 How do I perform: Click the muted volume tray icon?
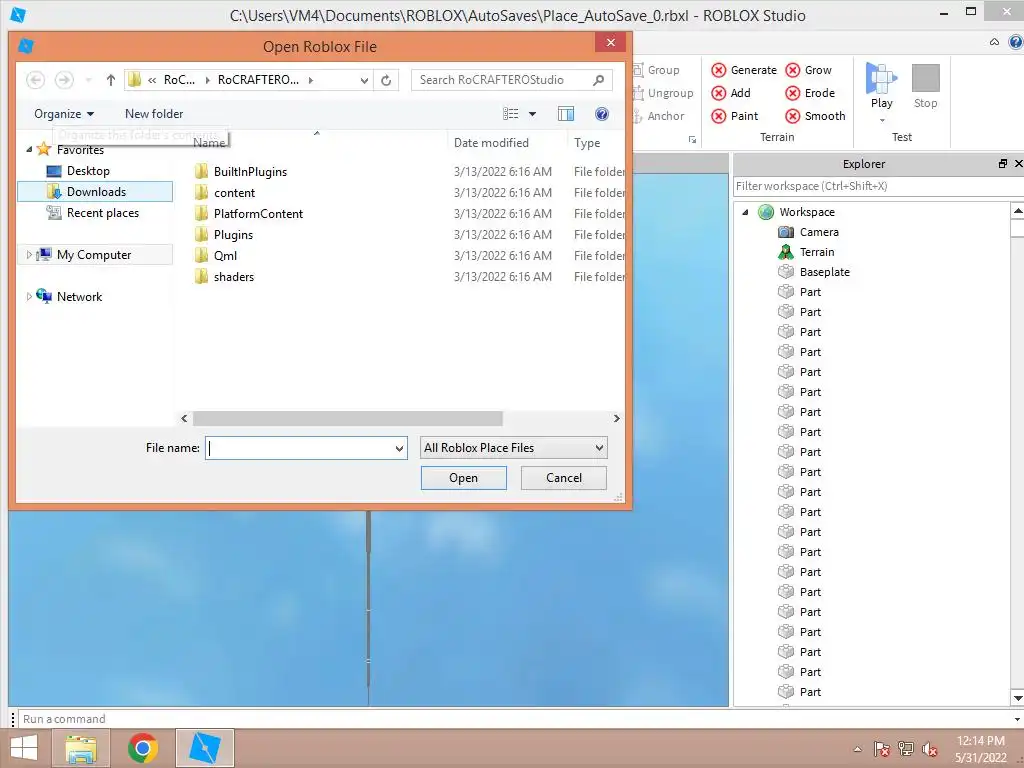coord(929,749)
